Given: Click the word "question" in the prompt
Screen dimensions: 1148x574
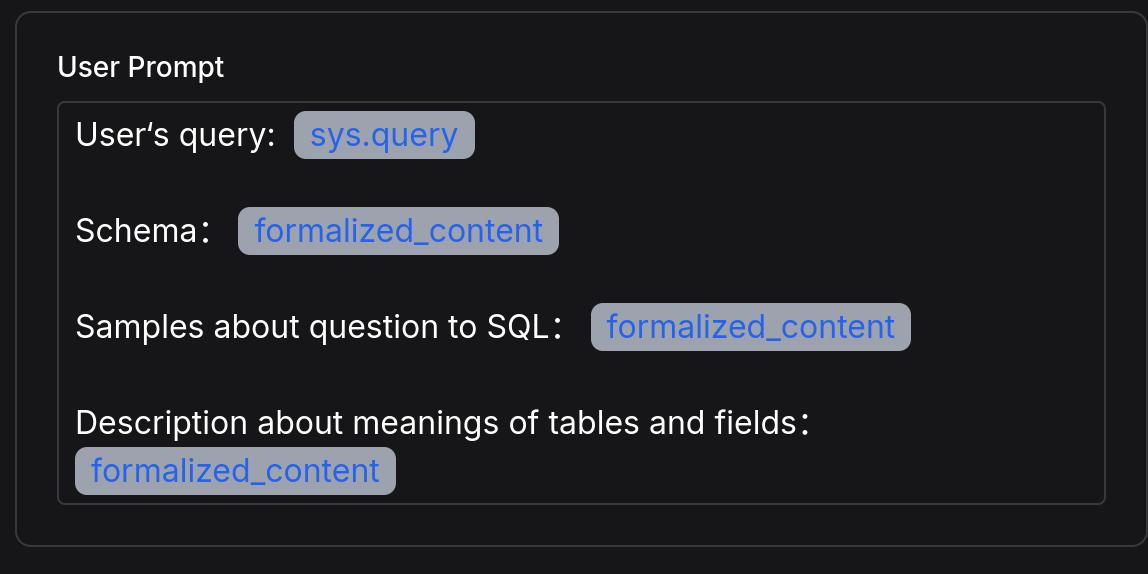Looking at the screenshot, I should [369, 327].
